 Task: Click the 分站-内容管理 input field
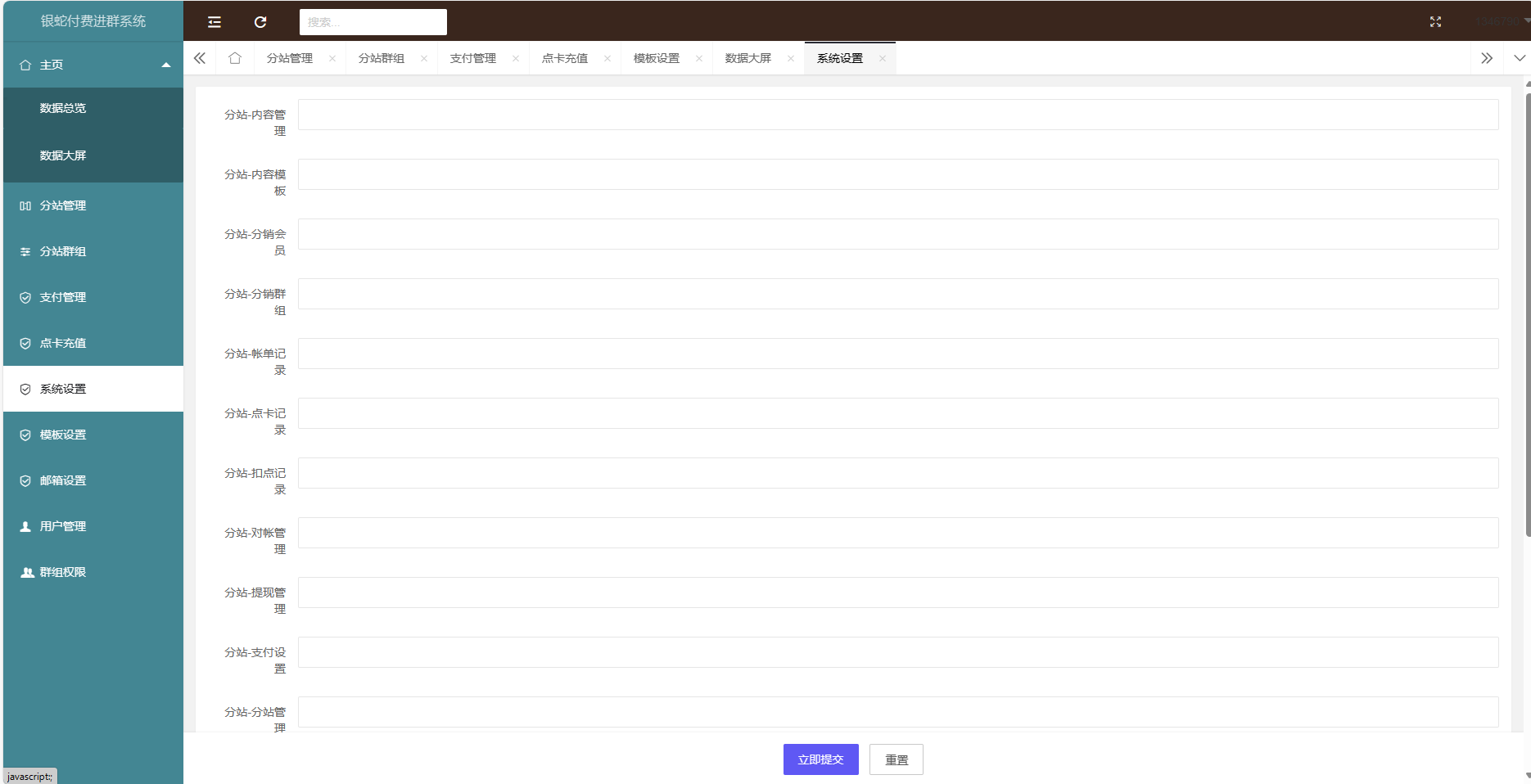point(897,115)
